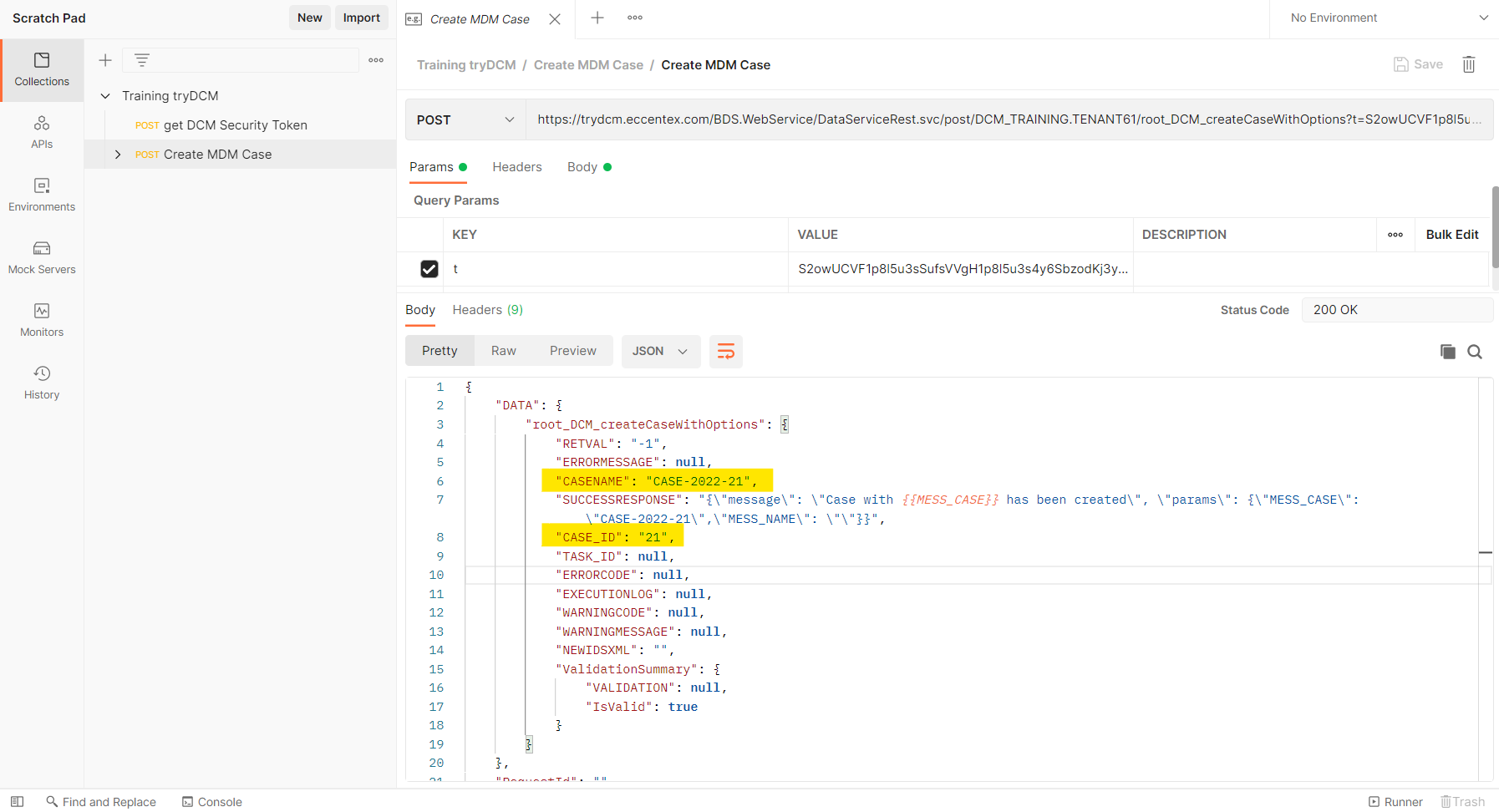Open the Monitors sidebar panel
1499x812 pixels.
click(42, 321)
